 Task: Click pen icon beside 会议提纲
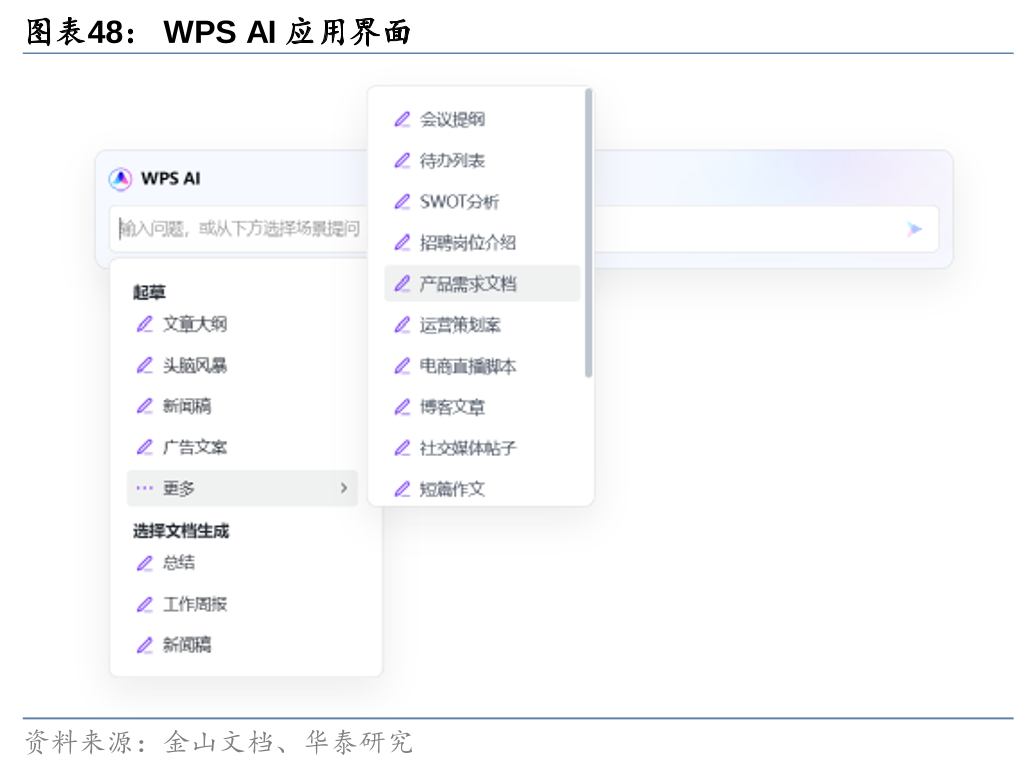pyautogui.click(x=402, y=119)
